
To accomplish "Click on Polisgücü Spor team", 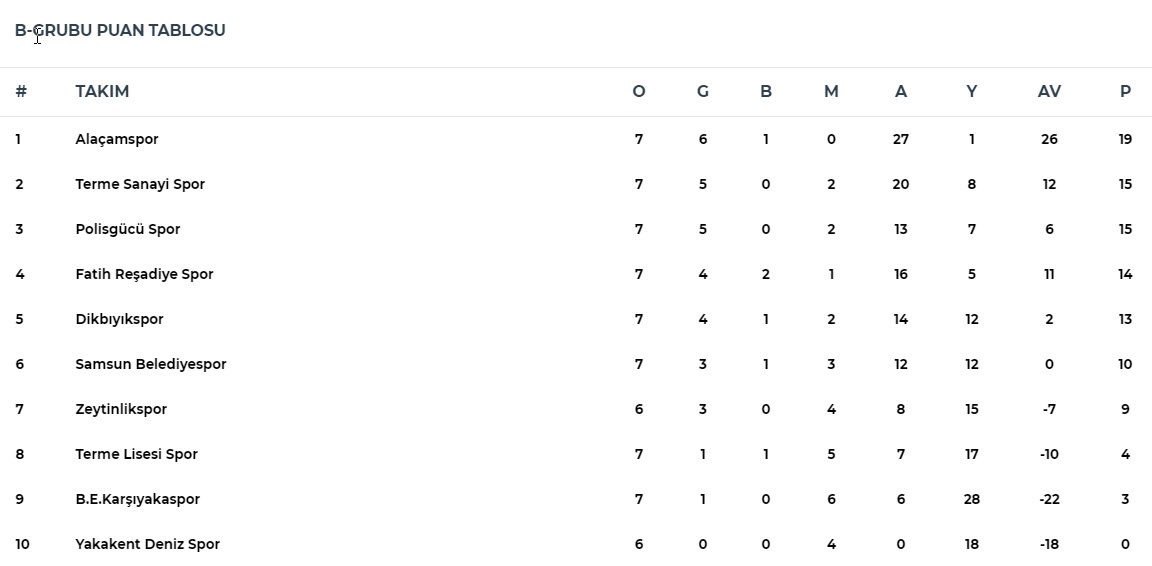I will click(x=128, y=229).
